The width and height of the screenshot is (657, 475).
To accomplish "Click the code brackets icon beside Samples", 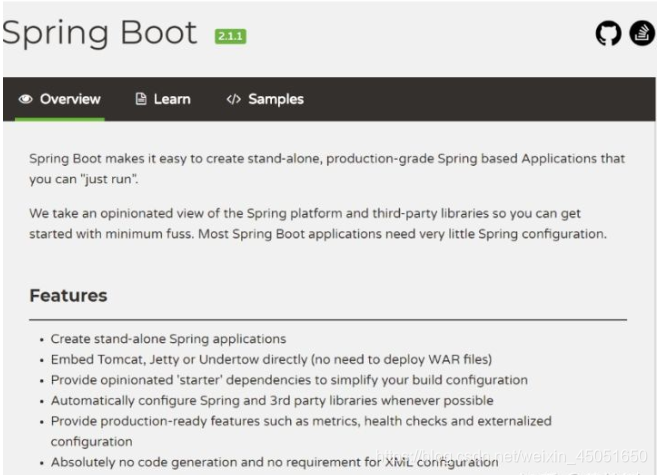I will tap(233, 99).
